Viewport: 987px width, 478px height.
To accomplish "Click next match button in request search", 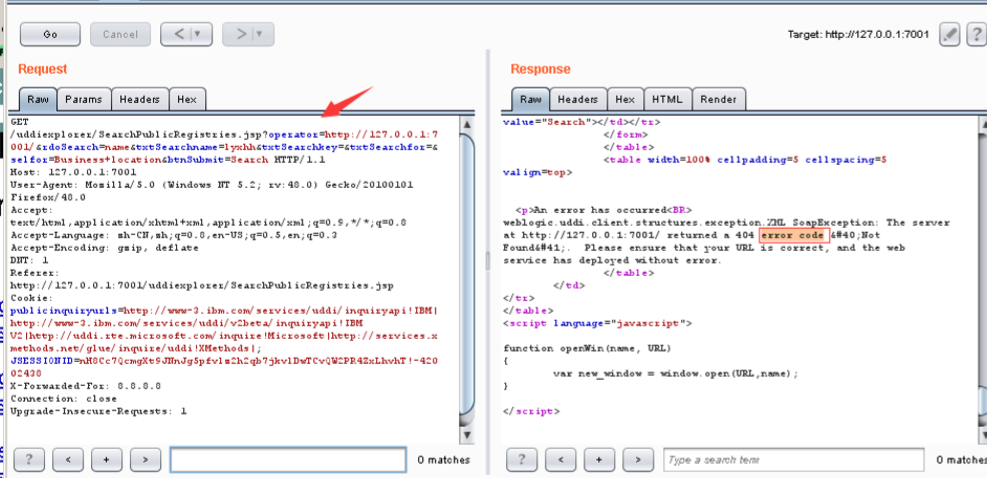I will pyautogui.click(x=145, y=460).
